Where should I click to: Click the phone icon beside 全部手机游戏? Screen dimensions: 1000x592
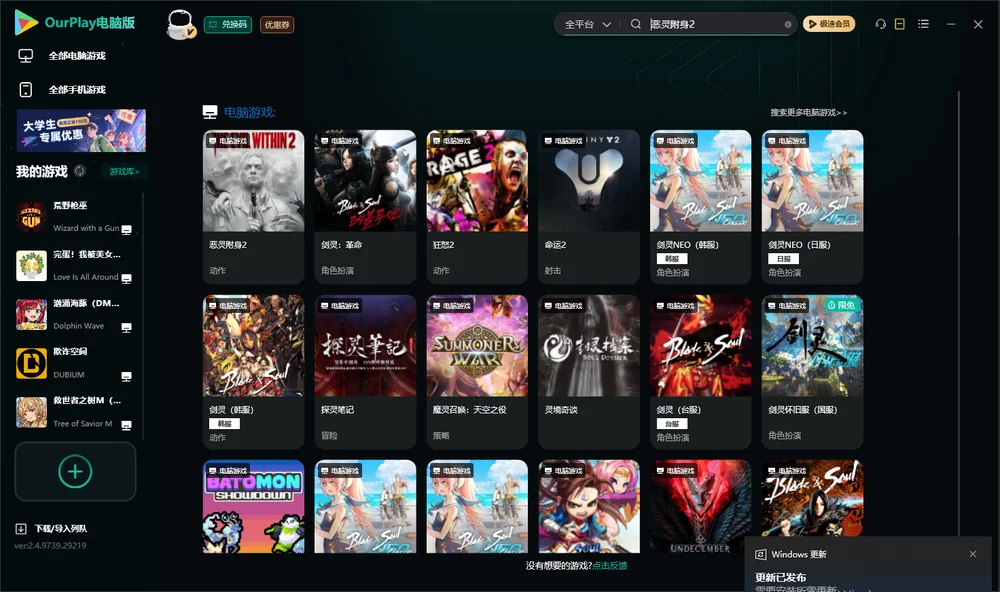26,89
